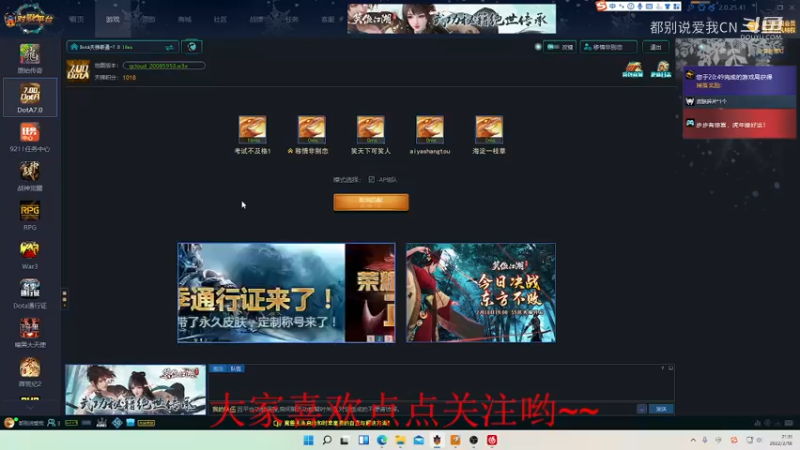Select the highlighted second tab in top navigation
This screenshot has width=800, height=450.
113,19
